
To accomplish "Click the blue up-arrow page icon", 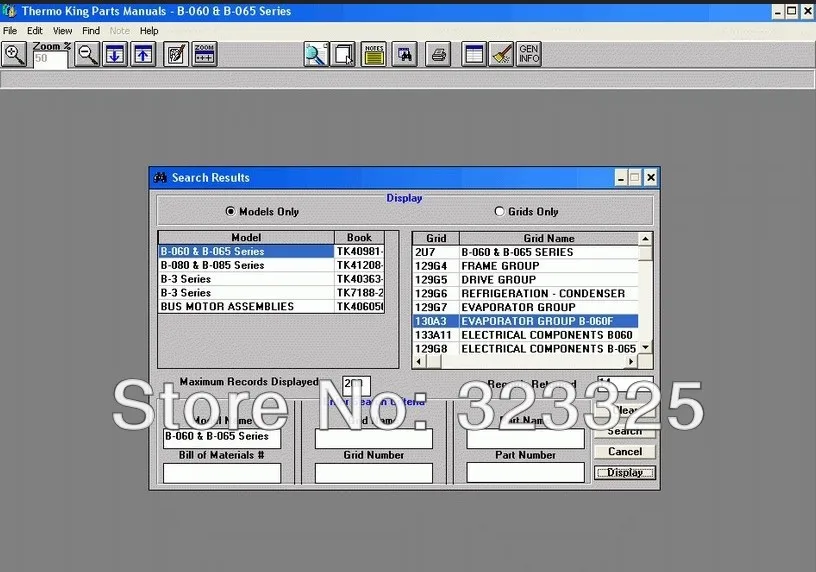I will tap(143, 54).
